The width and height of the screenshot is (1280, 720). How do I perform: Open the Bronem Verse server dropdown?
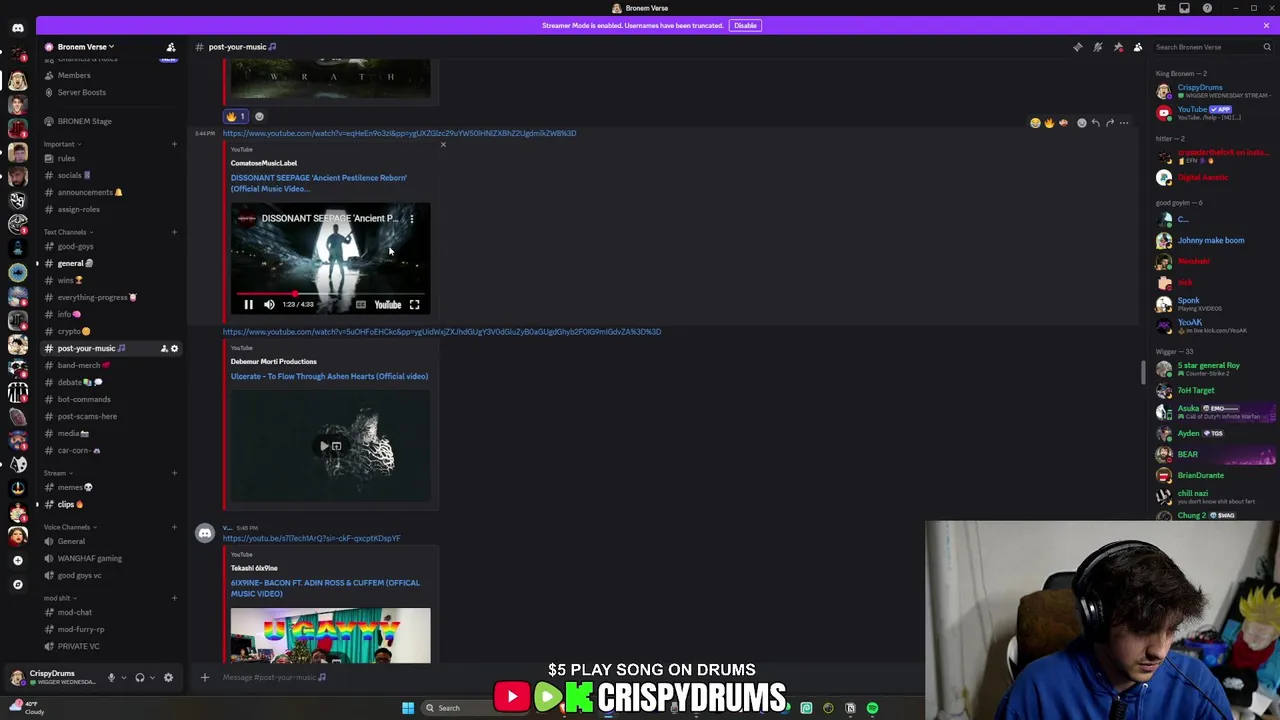pyautogui.click(x=86, y=47)
